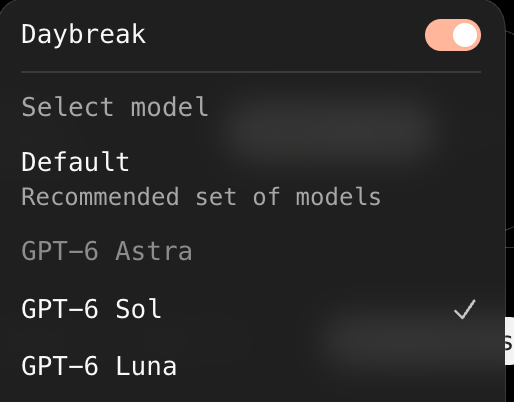Click the white button at right edge
Screen dimensions: 514x402
point(509,341)
